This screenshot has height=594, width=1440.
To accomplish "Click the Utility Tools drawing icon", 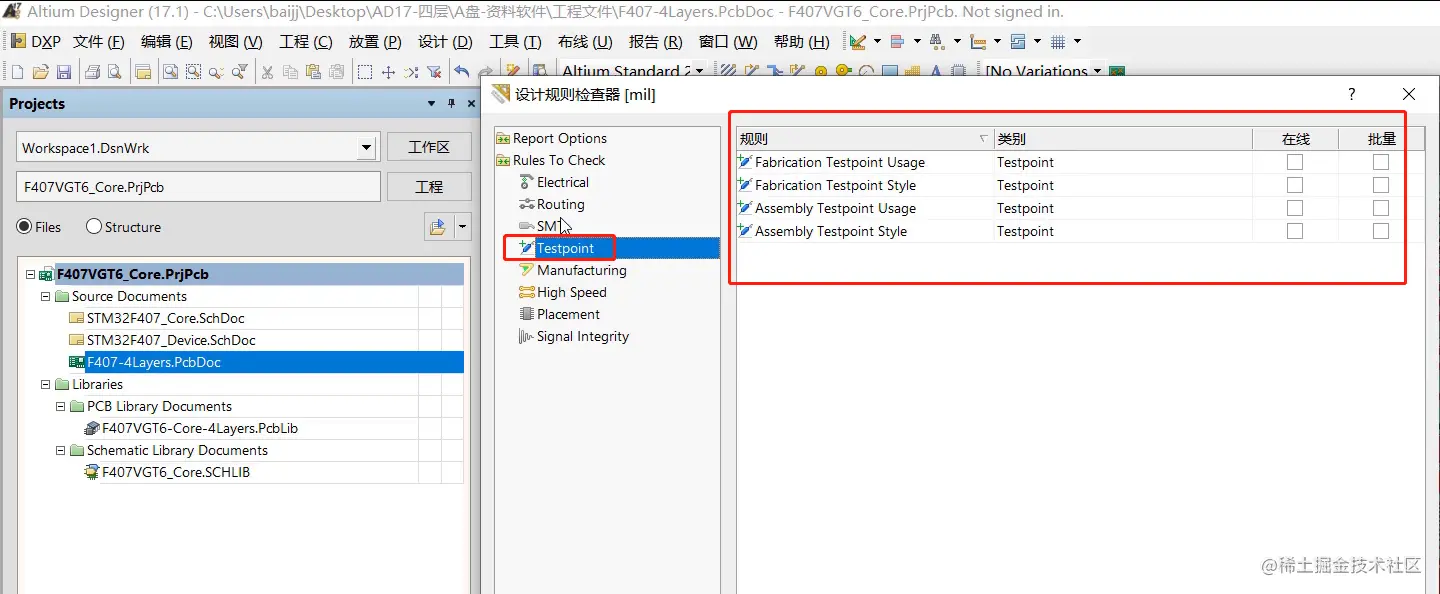I will tap(857, 42).
